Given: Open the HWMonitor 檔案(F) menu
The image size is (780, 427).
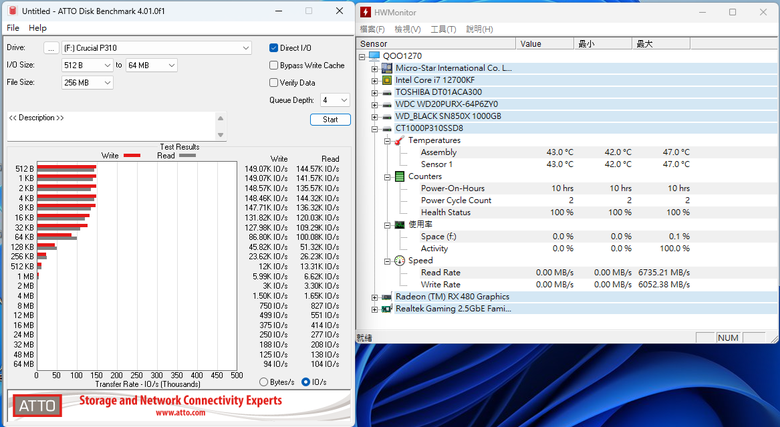Looking at the screenshot, I should (x=373, y=29).
